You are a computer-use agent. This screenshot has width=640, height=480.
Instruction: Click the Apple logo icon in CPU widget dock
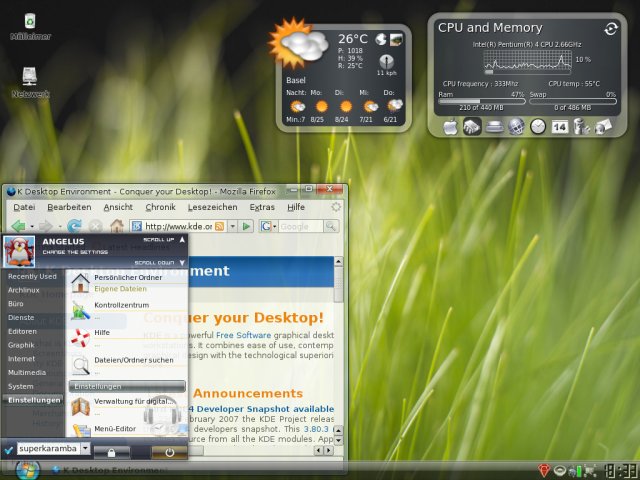[450, 127]
